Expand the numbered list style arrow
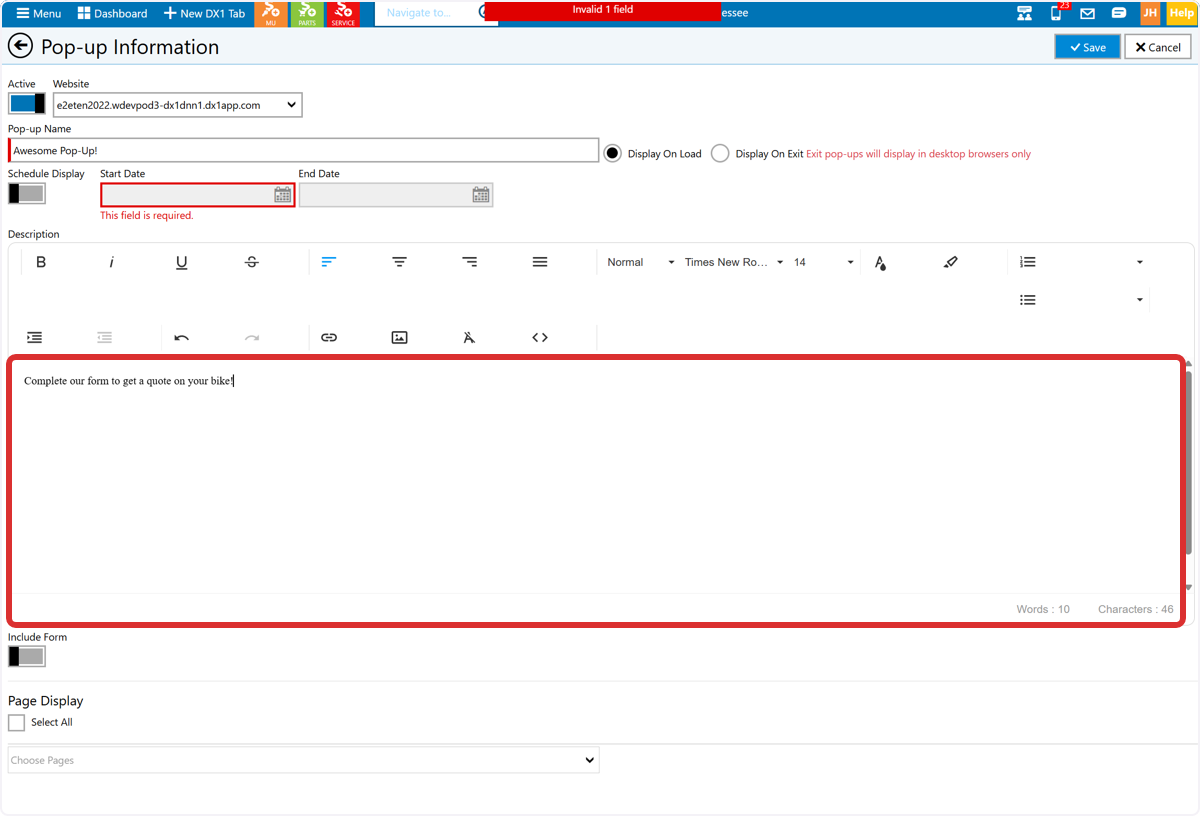Viewport: 1200px width, 816px height. pyautogui.click(x=1140, y=262)
